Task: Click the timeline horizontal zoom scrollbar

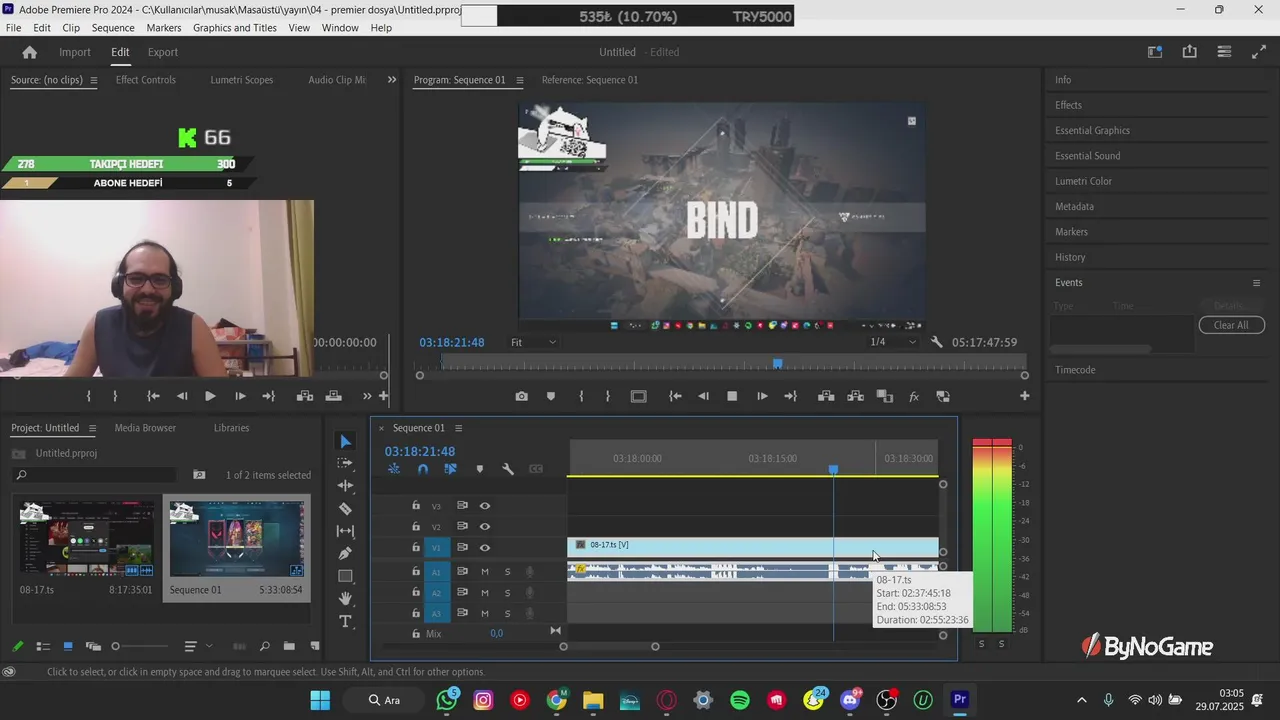Action: (609, 646)
